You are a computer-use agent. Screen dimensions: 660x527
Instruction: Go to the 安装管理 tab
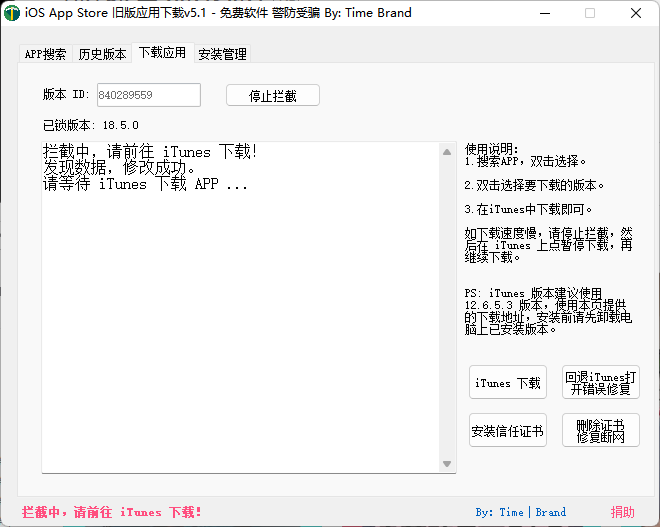coord(222,54)
